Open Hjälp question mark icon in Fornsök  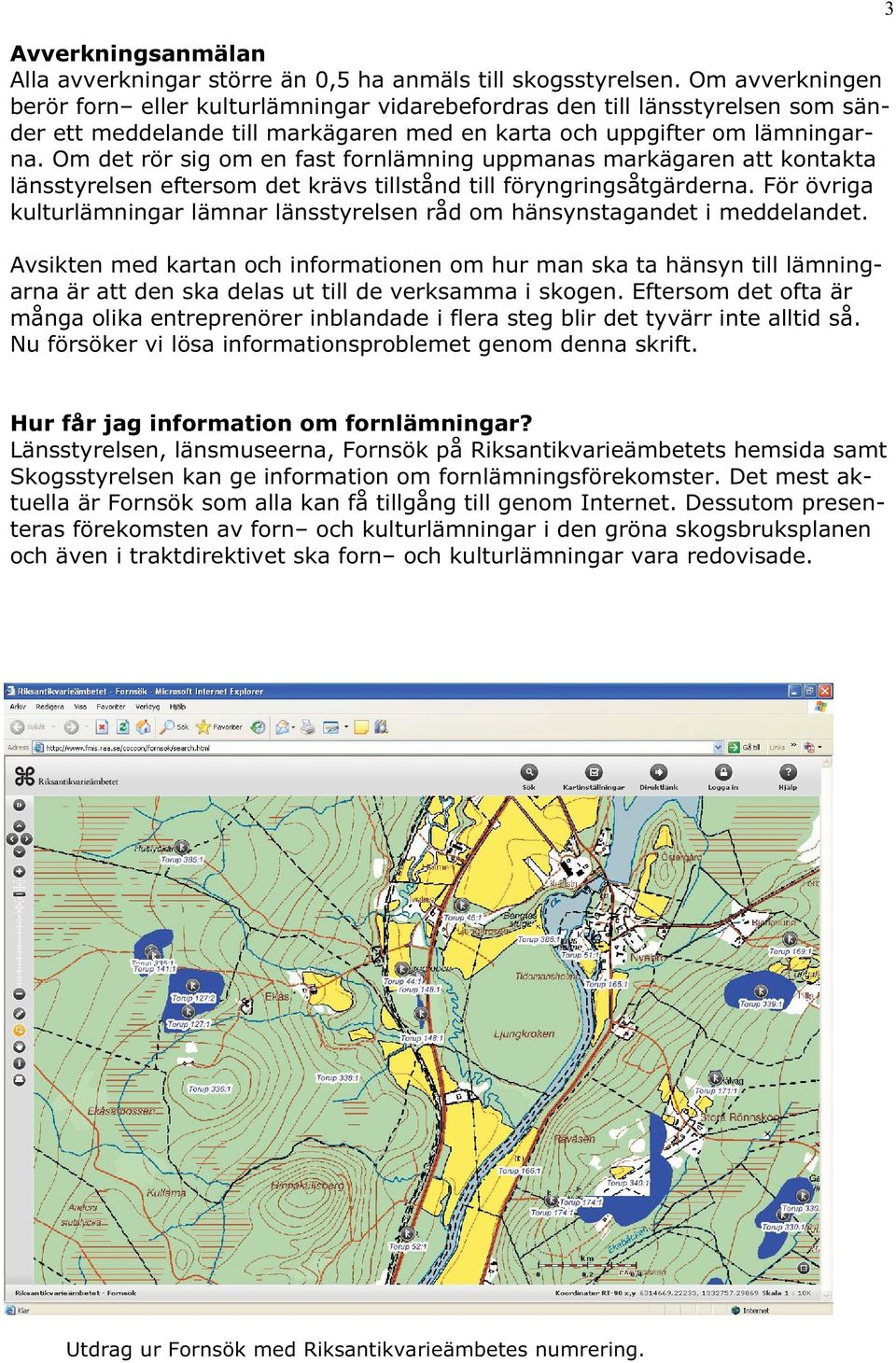(788, 772)
